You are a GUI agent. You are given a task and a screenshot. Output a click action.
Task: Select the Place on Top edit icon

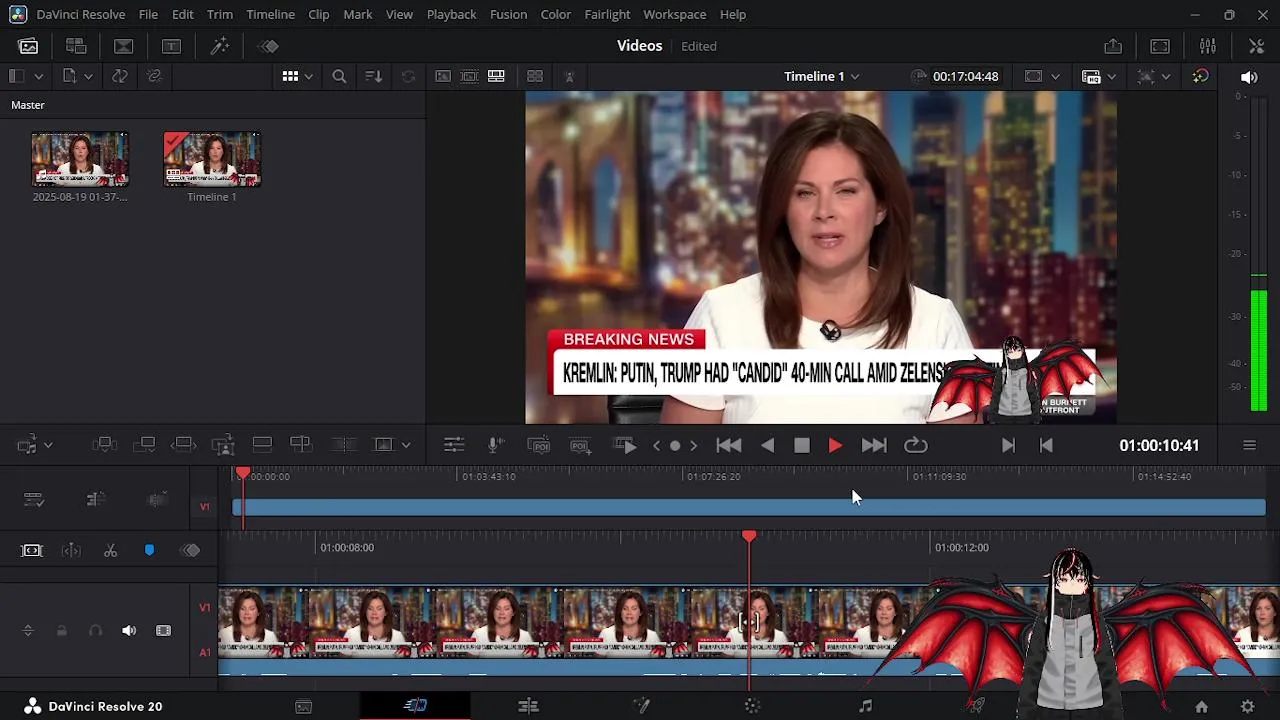coord(262,444)
